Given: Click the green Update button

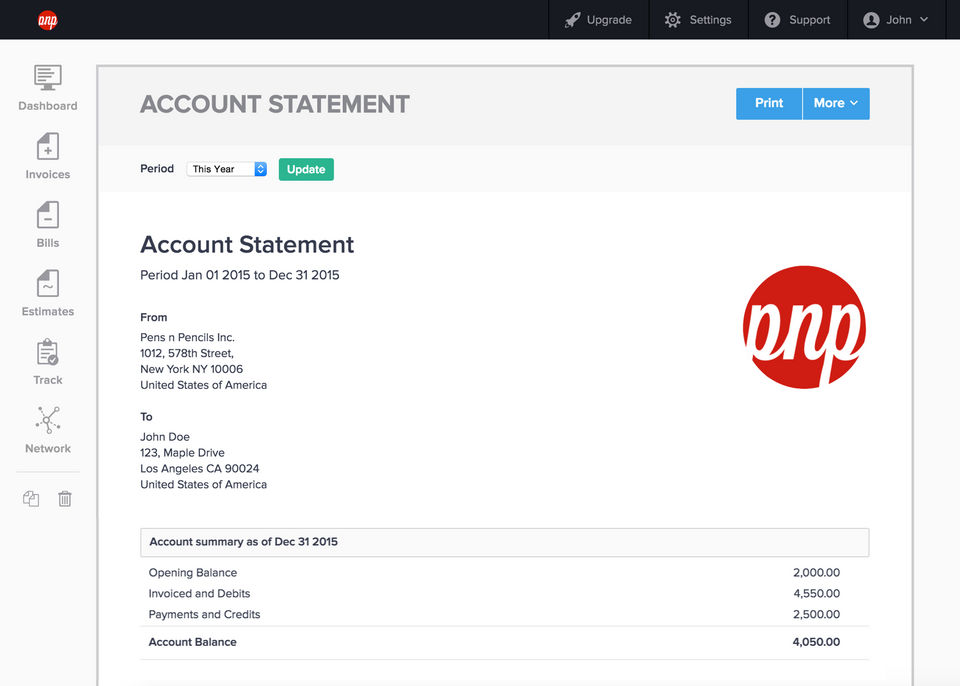Looking at the screenshot, I should pyautogui.click(x=306, y=169).
